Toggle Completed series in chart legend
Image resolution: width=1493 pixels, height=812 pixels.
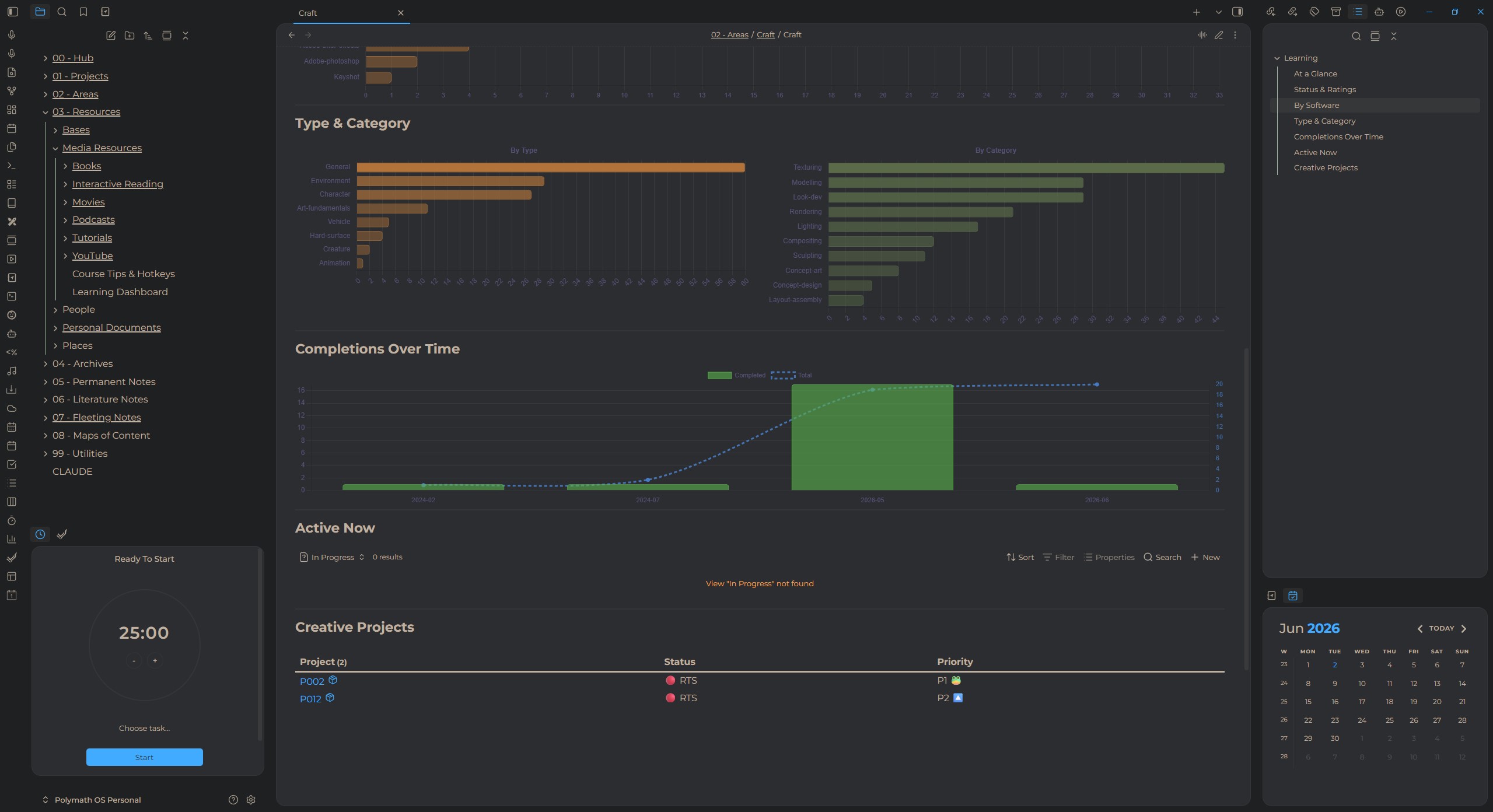click(736, 375)
